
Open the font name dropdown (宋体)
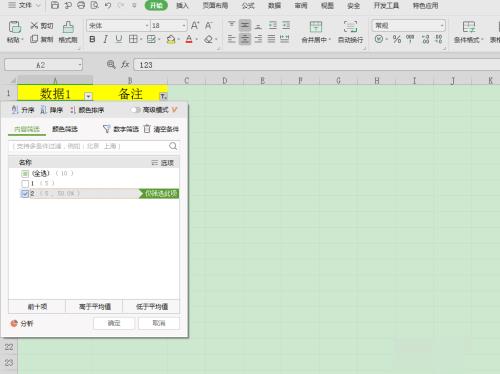147,26
